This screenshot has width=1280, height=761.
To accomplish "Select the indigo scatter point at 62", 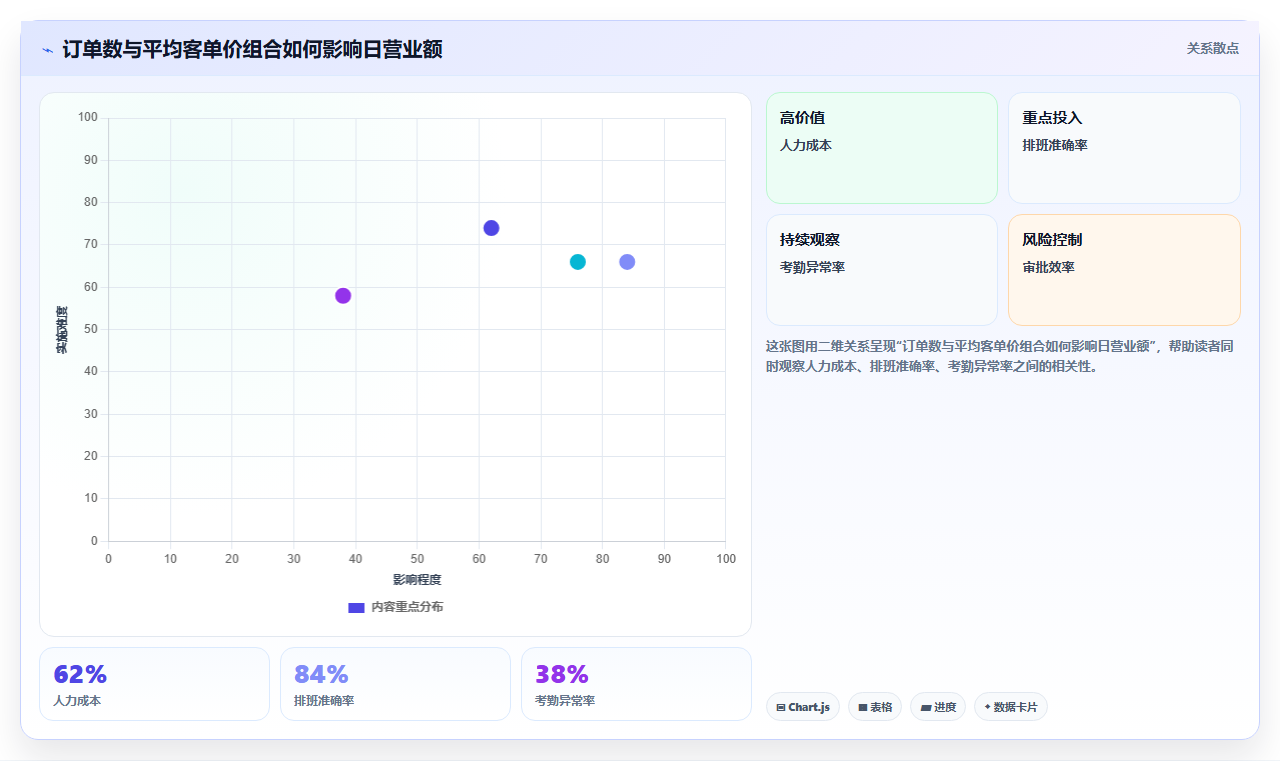I will 491,228.
